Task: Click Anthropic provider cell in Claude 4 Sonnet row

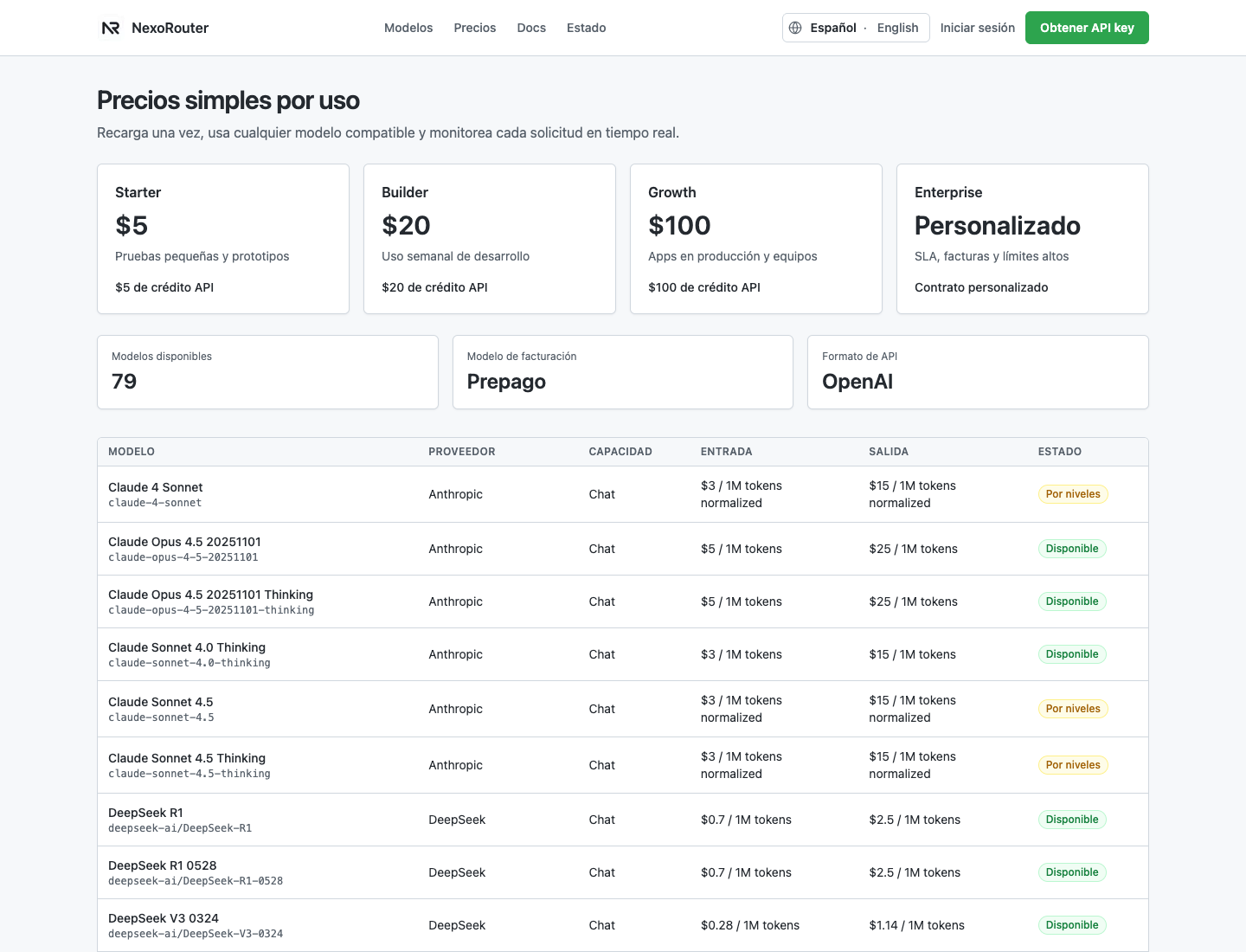Action: tap(456, 494)
